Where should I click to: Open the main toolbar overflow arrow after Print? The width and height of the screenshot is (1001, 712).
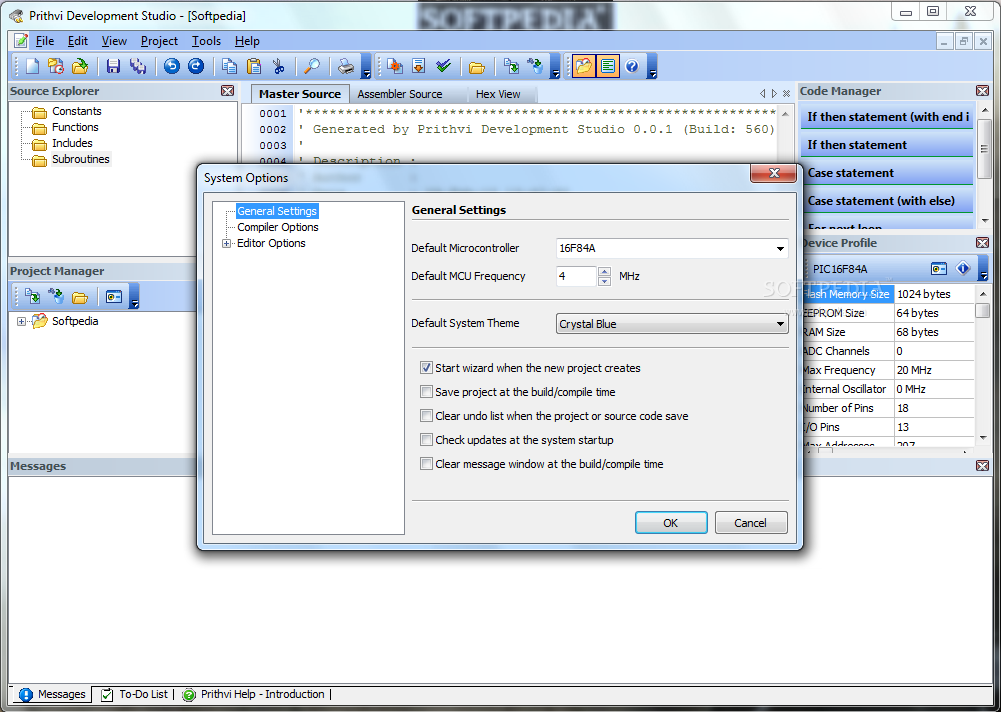pos(366,66)
